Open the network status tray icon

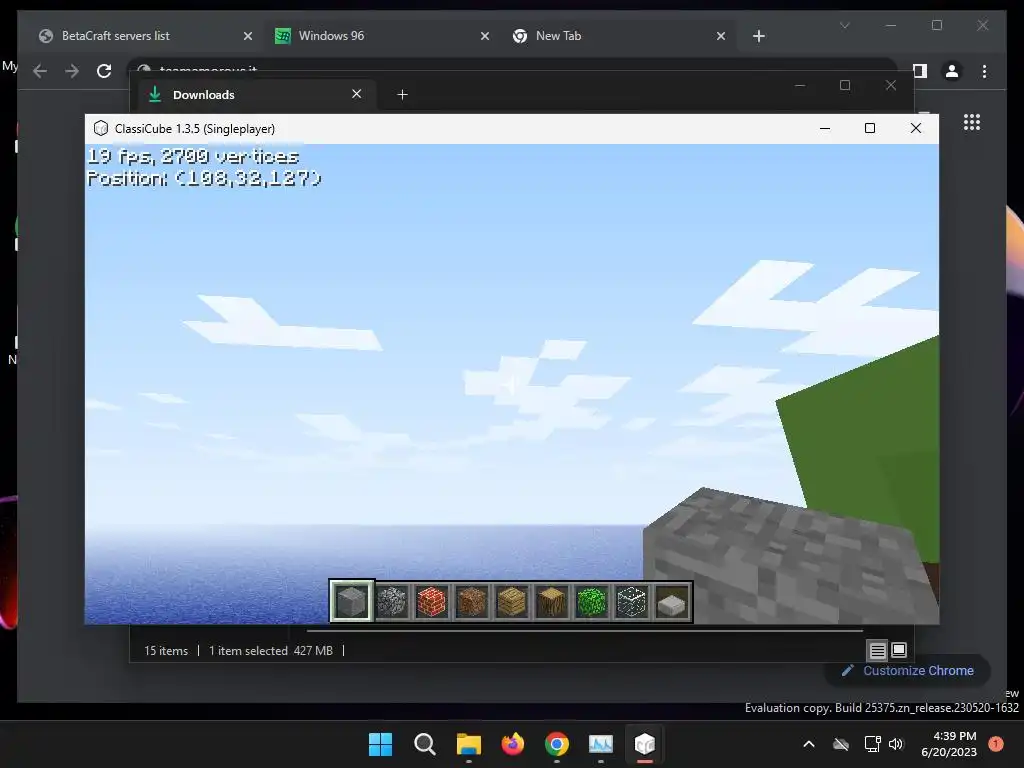tap(872, 744)
